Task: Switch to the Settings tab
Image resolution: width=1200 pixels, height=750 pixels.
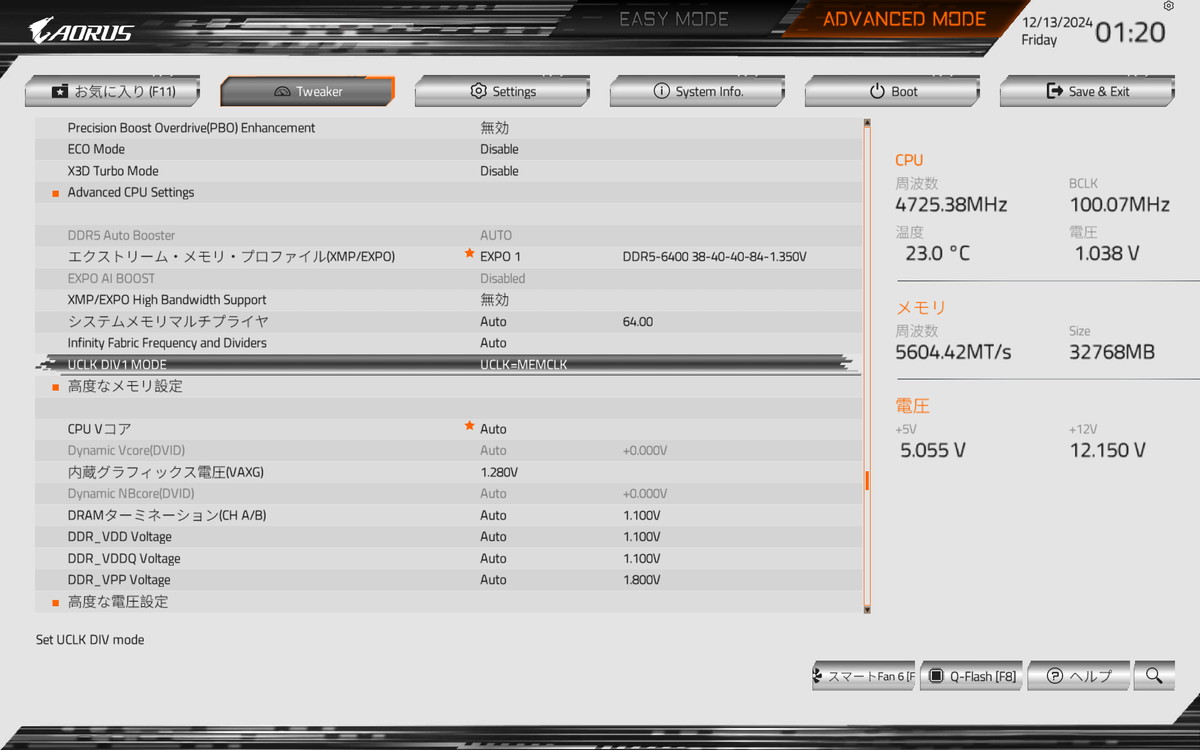Action: (x=502, y=91)
